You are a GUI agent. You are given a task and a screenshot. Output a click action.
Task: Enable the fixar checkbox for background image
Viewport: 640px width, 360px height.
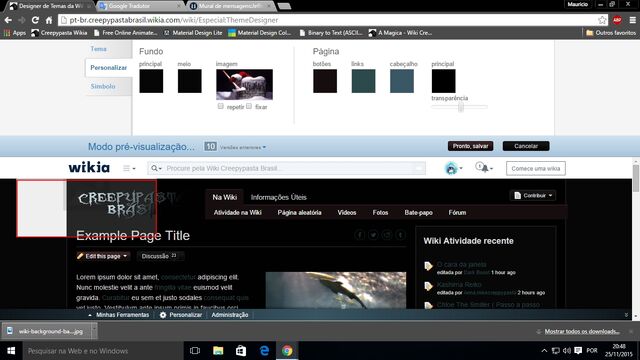click(249, 106)
